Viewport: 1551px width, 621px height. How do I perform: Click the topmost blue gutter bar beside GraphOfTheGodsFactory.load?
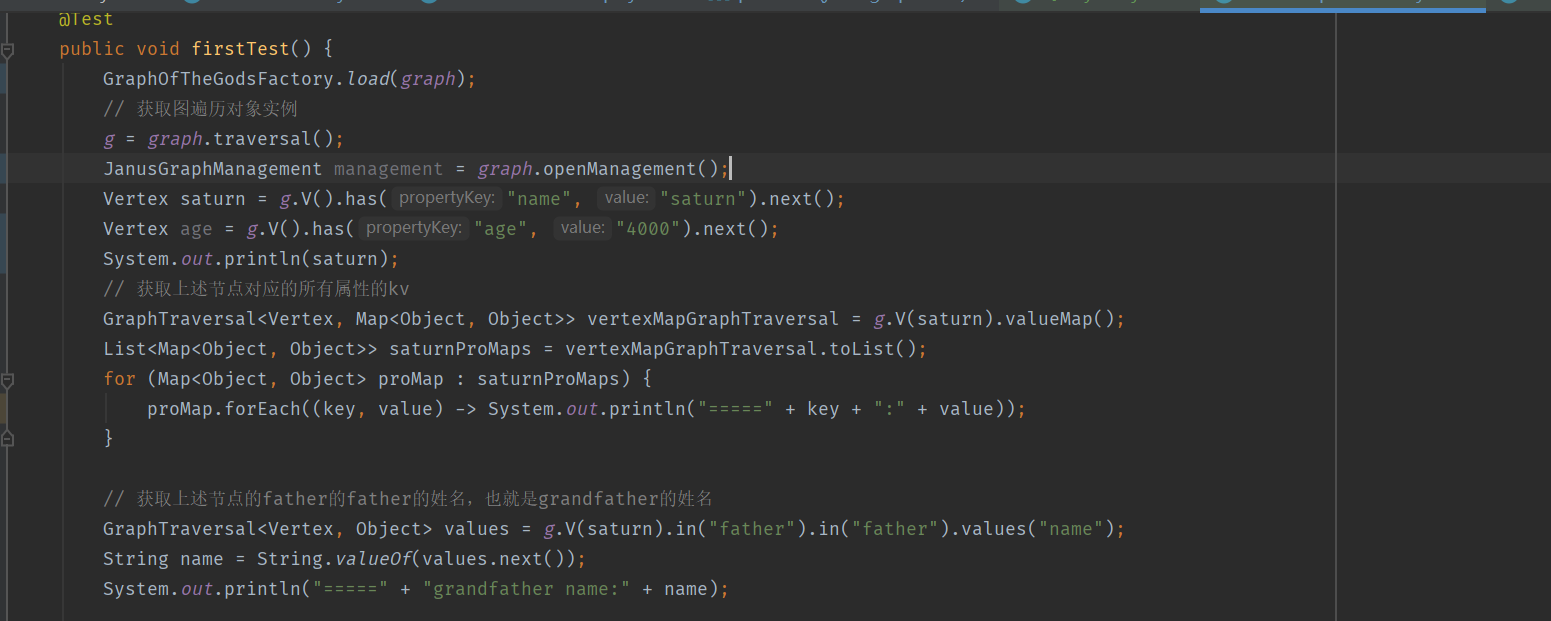click(3, 78)
